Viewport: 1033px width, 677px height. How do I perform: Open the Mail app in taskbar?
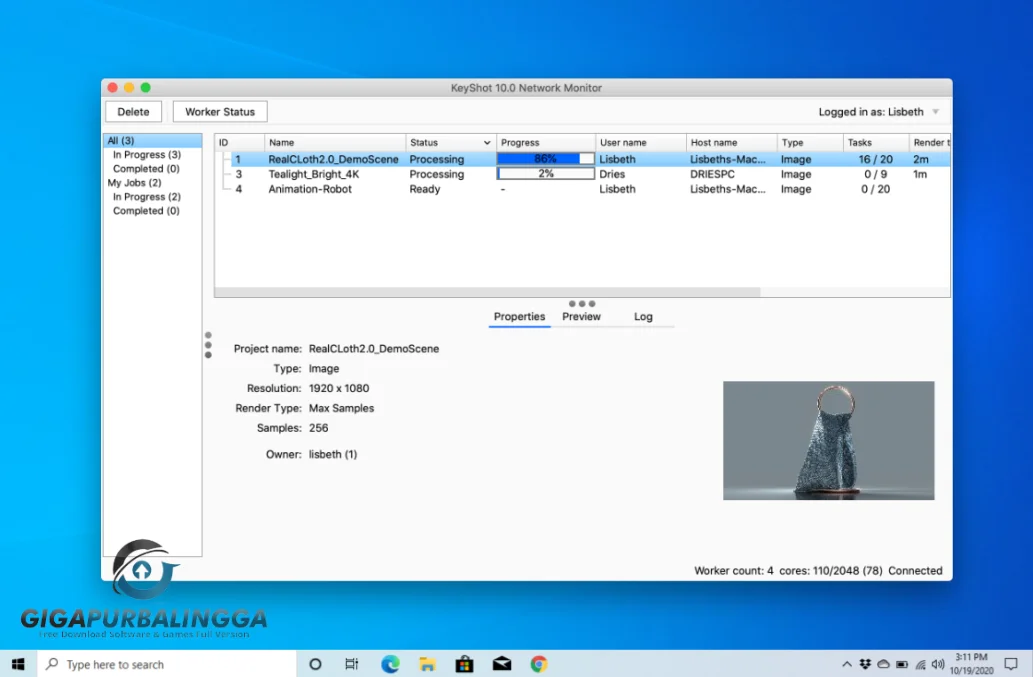tap(502, 664)
